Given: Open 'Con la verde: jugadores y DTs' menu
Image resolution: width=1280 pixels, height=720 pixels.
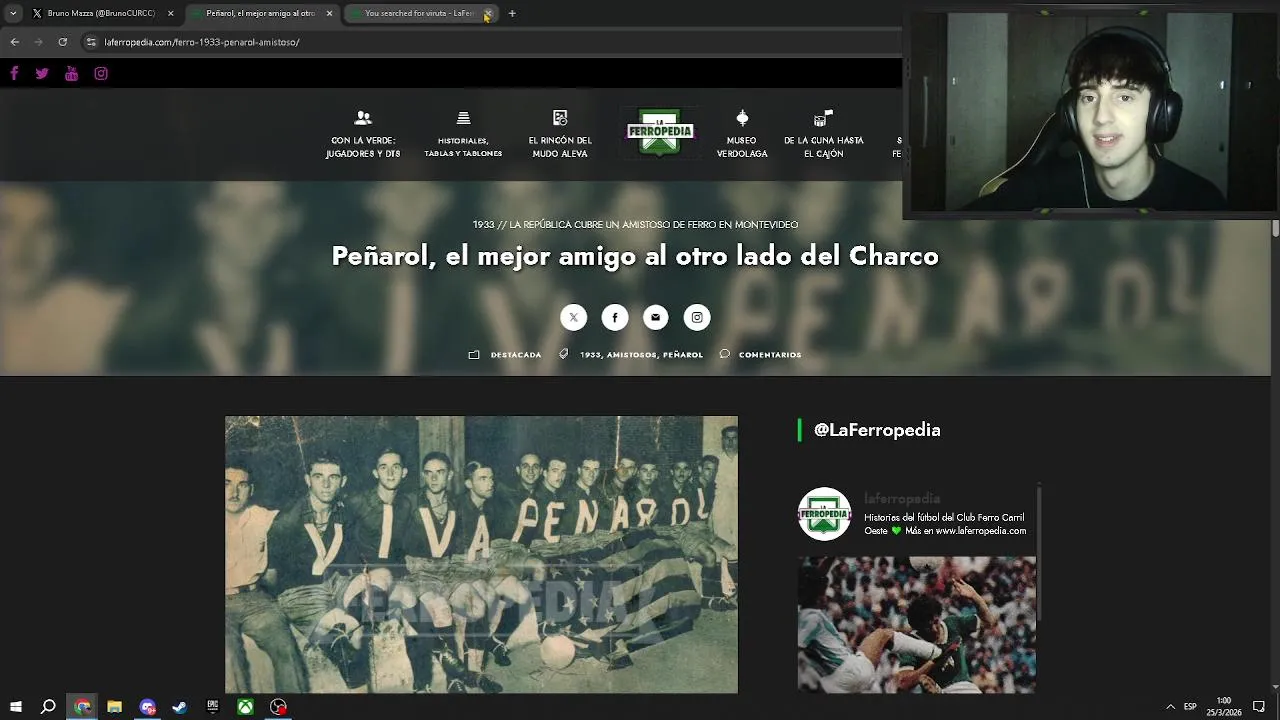Looking at the screenshot, I should point(363,134).
